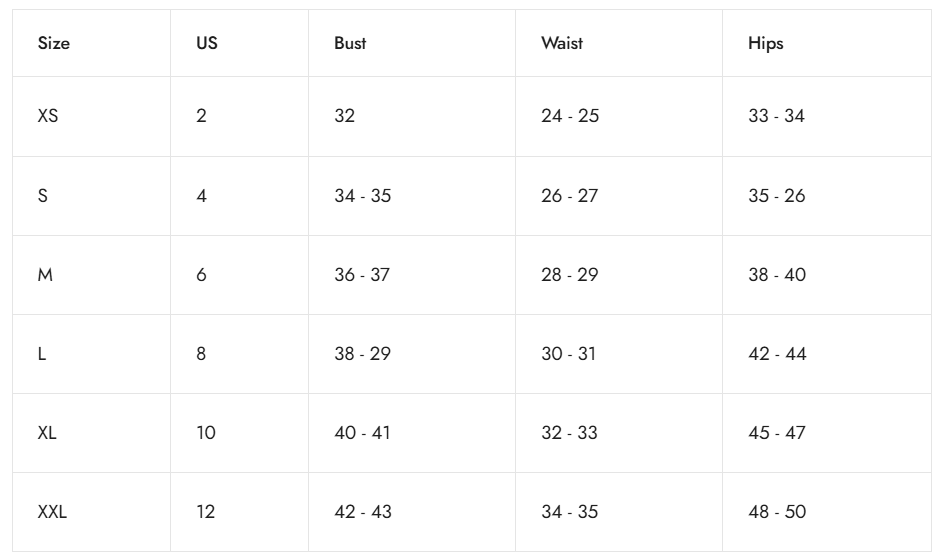Select the Waist column header
The image size is (941, 560).
pyautogui.click(x=562, y=44)
